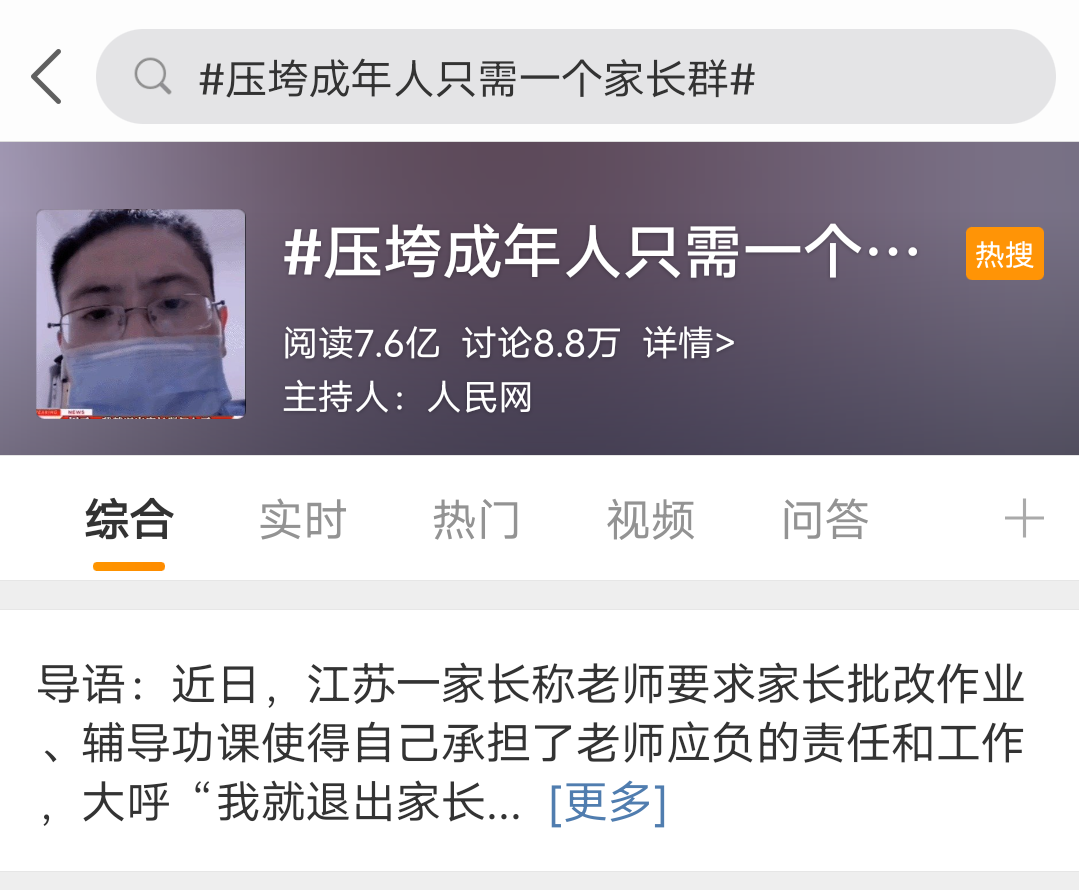Viewport: 1079px width, 890px height.
Task: Click the search field with hashtag text
Action: (x=575, y=76)
